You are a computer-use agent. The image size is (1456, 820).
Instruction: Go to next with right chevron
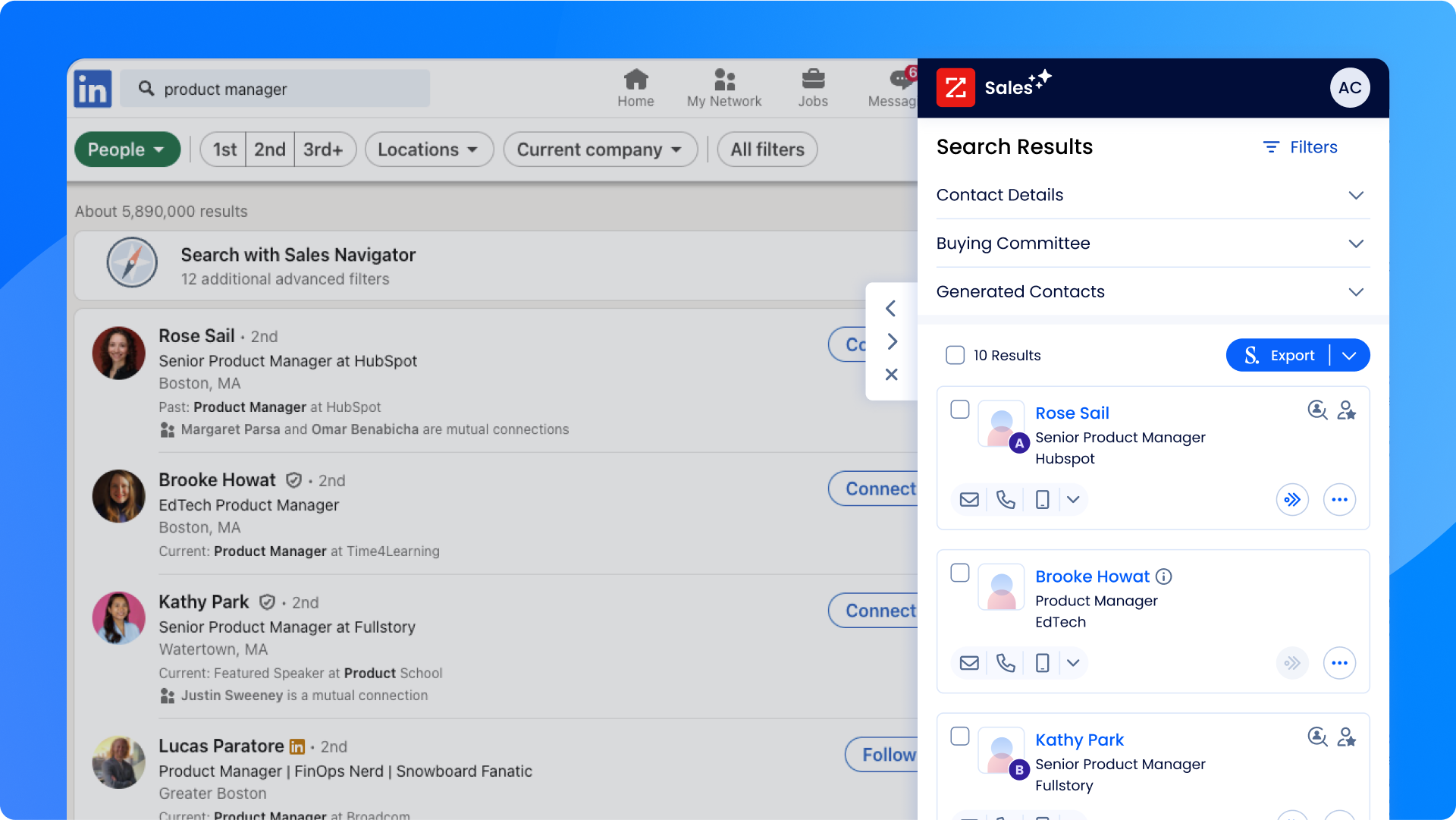tap(892, 341)
